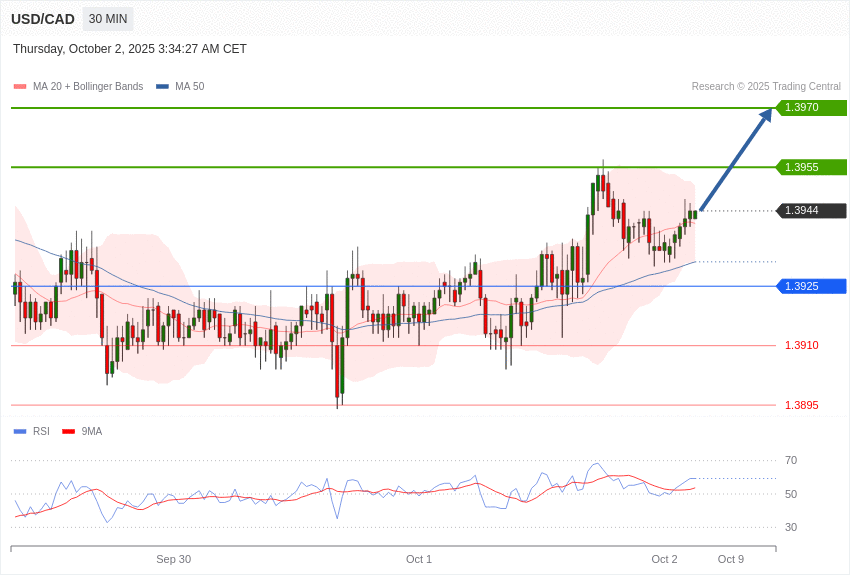This screenshot has width=850, height=576.
Task: Select the green 1.3970 resistance price tag
Action: tap(811, 108)
